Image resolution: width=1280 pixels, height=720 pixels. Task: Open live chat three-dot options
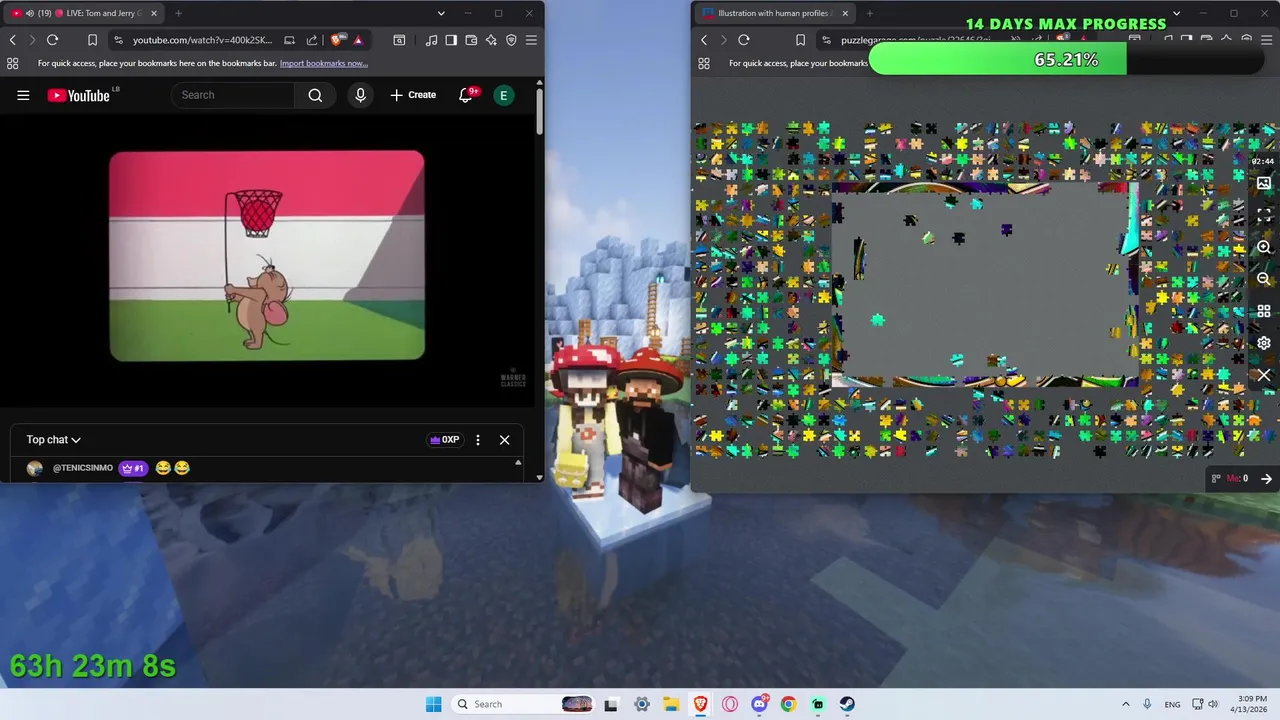(478, 440)
